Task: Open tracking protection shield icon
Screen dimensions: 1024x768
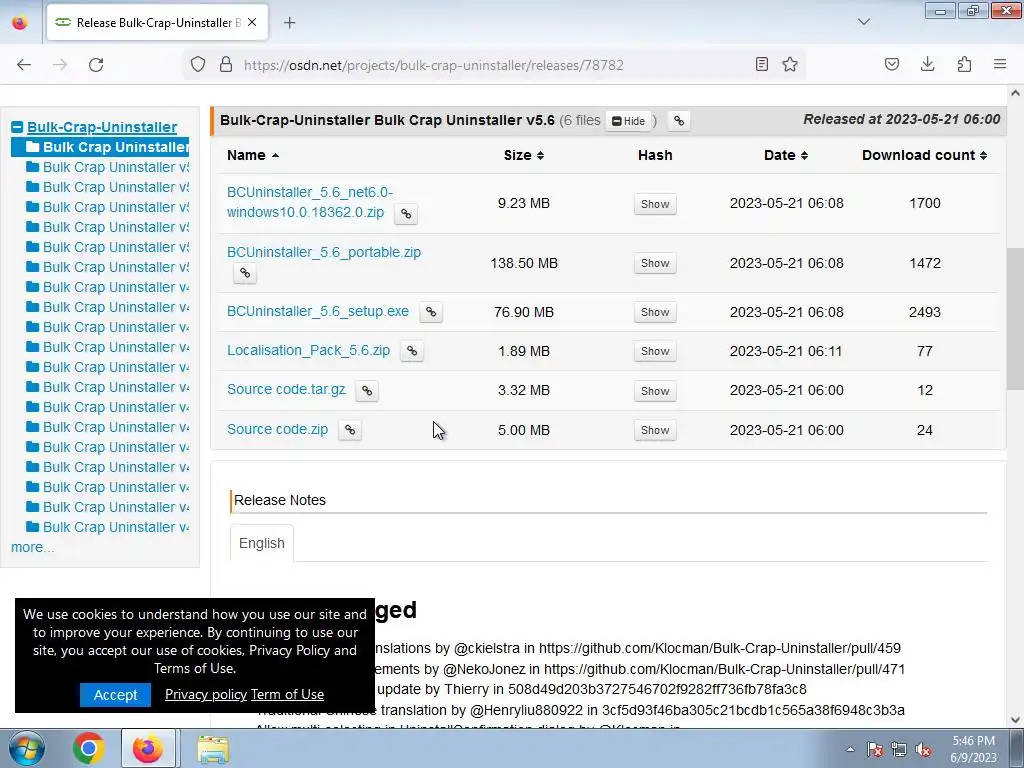Action: (198, 64)
